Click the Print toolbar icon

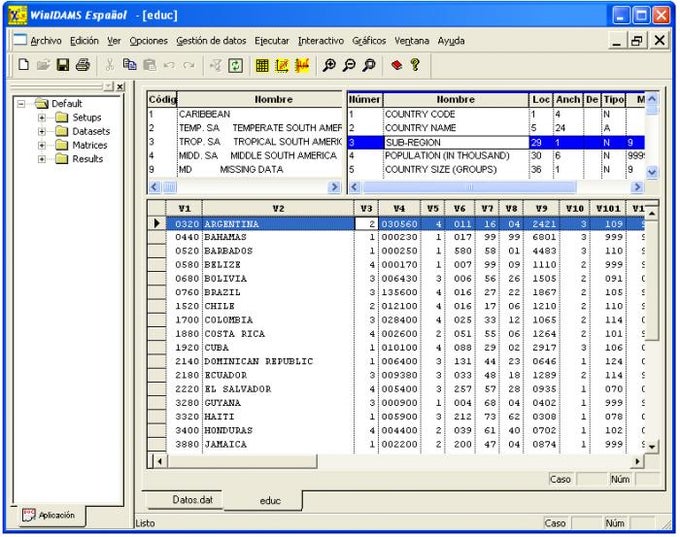[x=83, y=65]
